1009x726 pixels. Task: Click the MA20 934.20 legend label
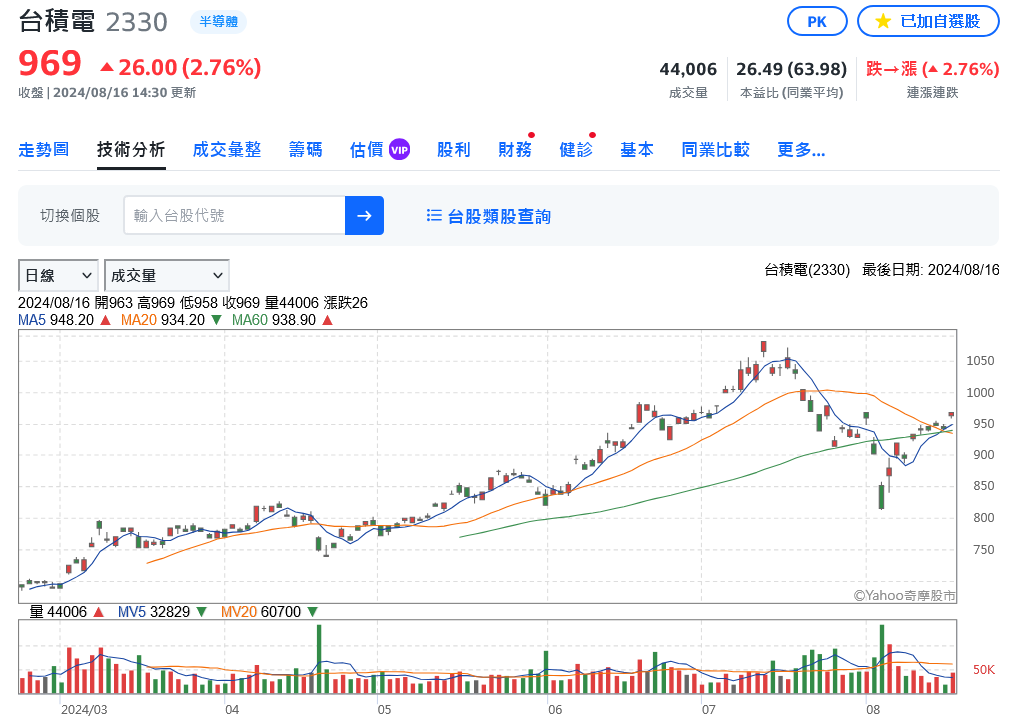point(163,320)
